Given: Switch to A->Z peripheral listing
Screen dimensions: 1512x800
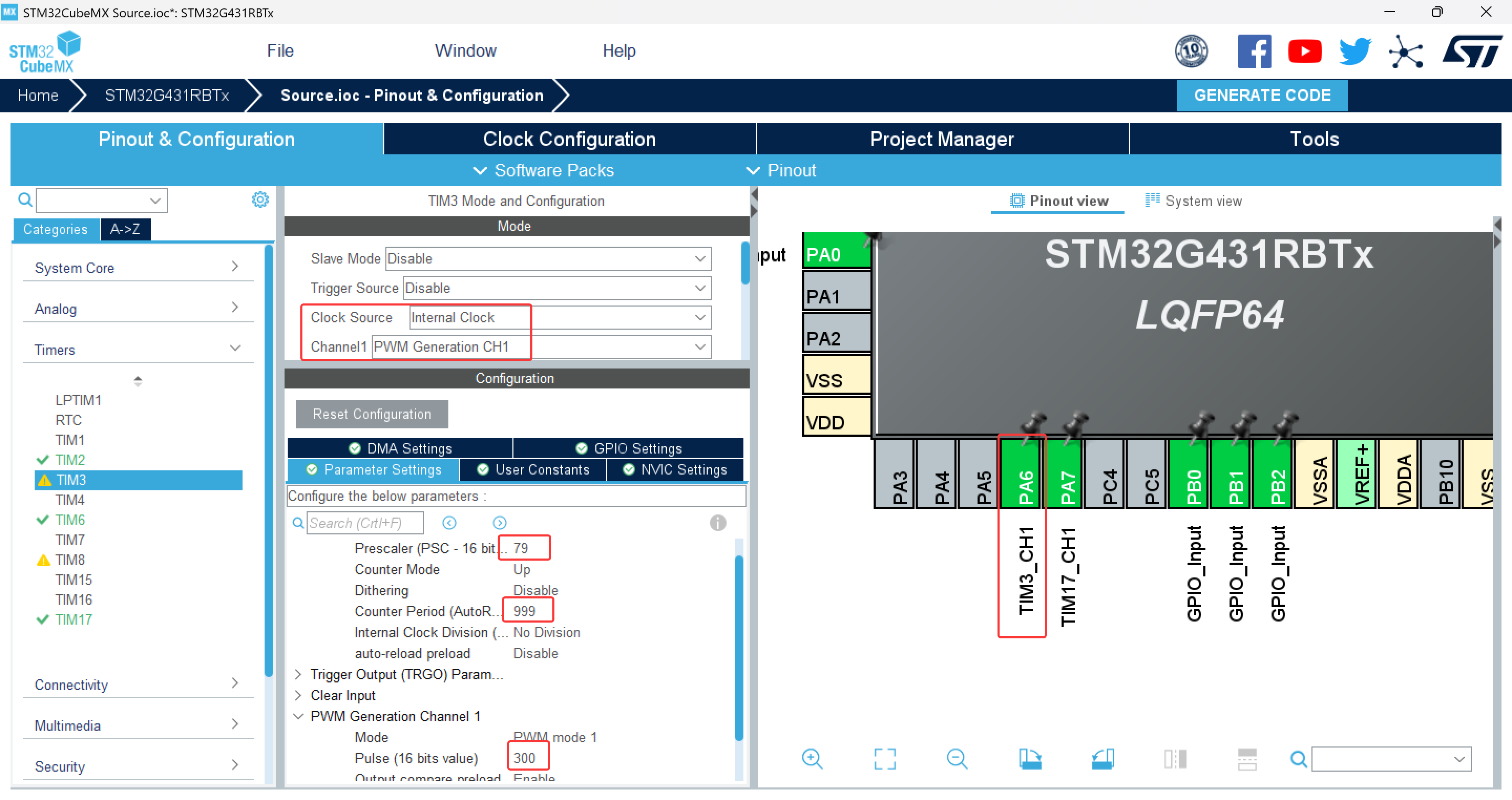Looking at the screenshot, I should 125,229.
